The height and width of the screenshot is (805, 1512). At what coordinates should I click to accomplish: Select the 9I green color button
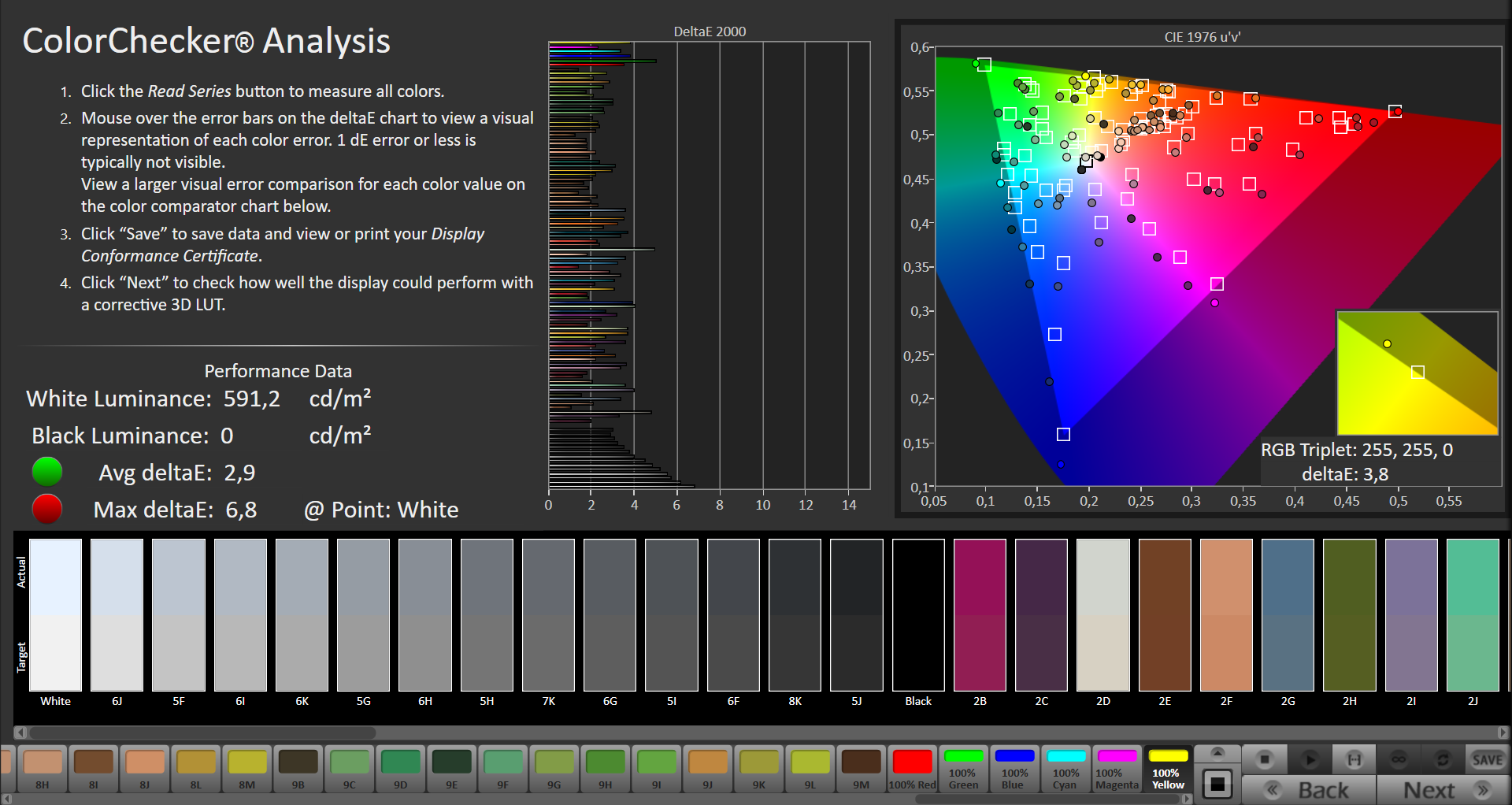click(x=656, y=769)
